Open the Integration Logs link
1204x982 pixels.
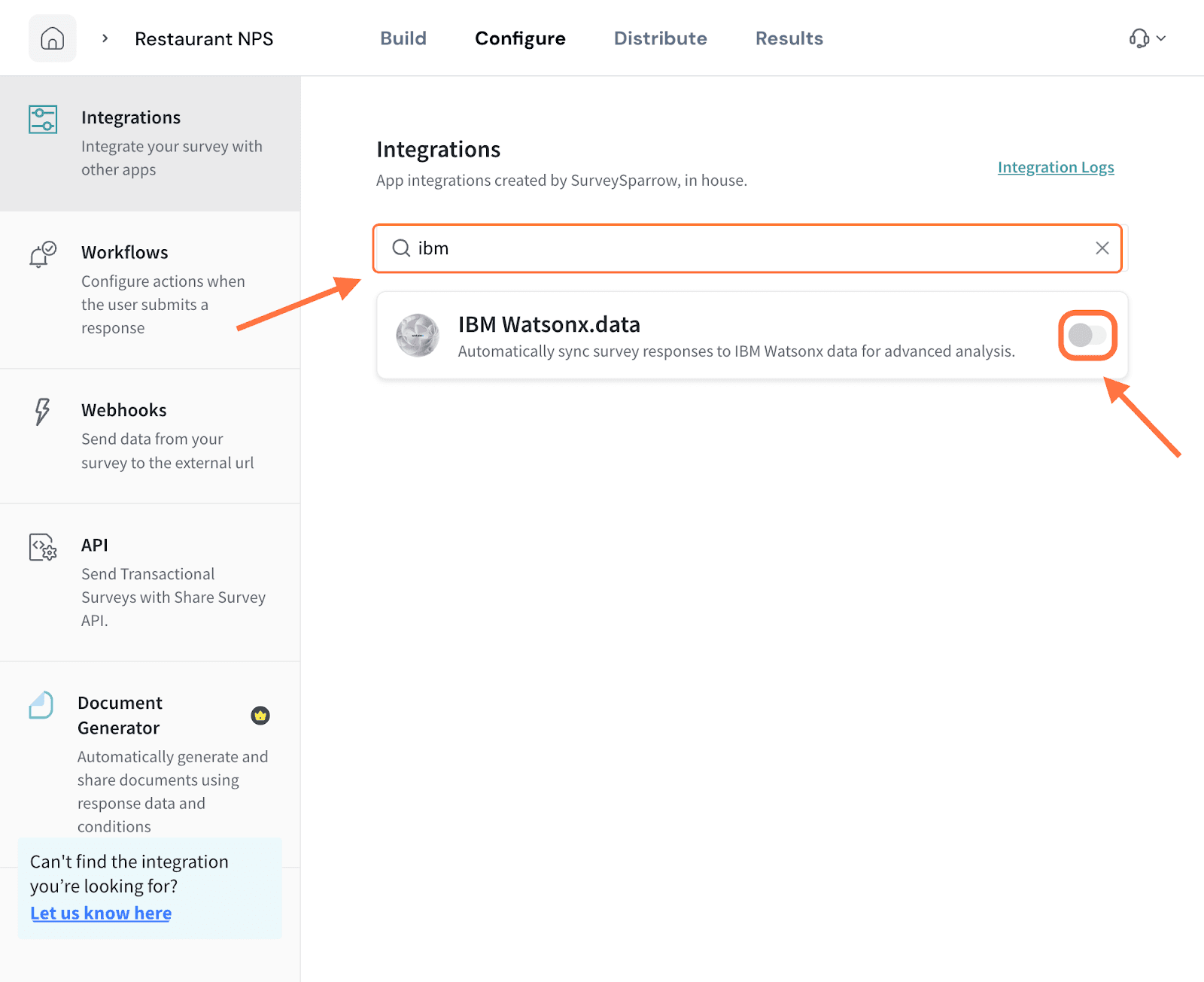point(1055,167)
